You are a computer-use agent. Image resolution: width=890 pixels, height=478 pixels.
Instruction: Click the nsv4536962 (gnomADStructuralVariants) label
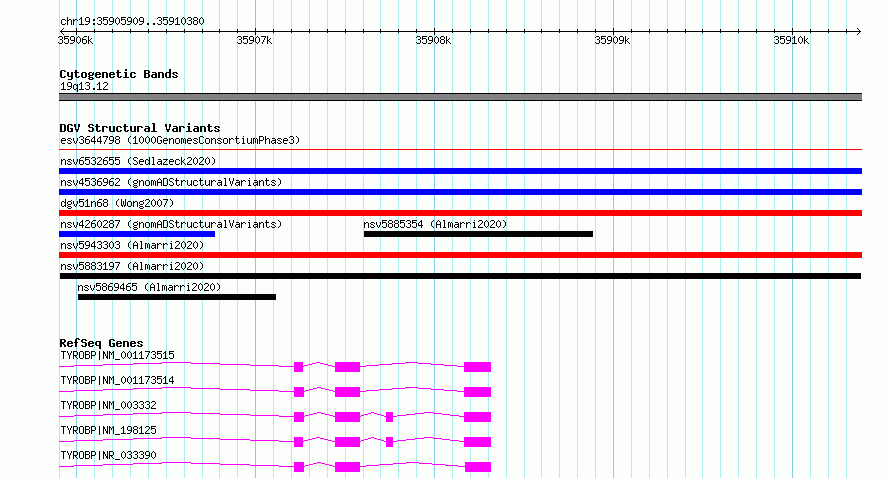[171, 182]
